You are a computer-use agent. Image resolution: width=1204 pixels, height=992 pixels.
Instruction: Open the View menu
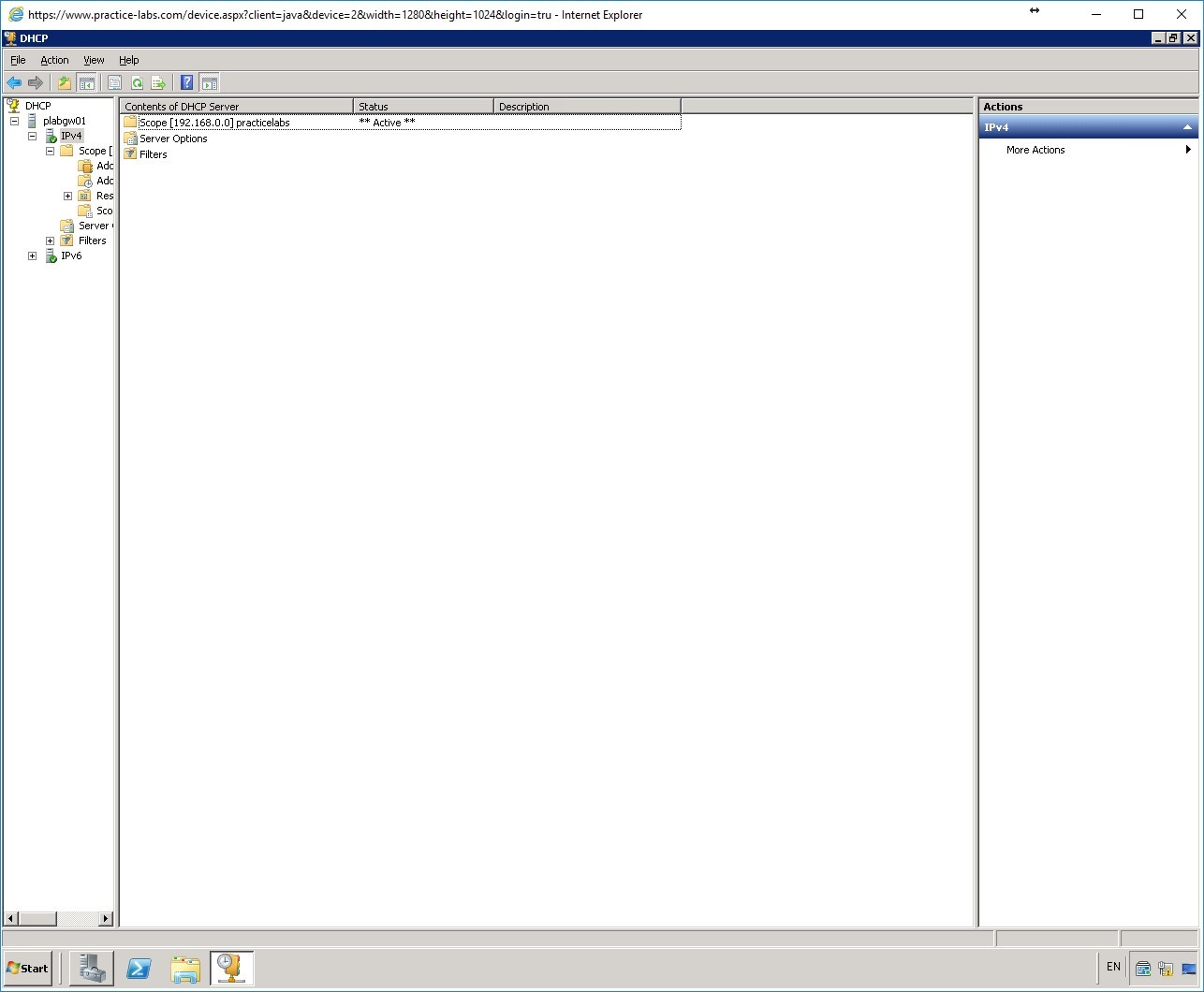94,59
